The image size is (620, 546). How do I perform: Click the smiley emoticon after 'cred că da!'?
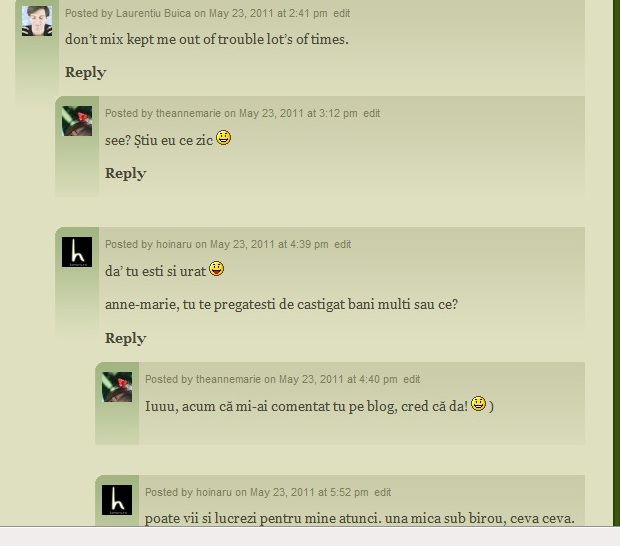click(x=478, y=404)
